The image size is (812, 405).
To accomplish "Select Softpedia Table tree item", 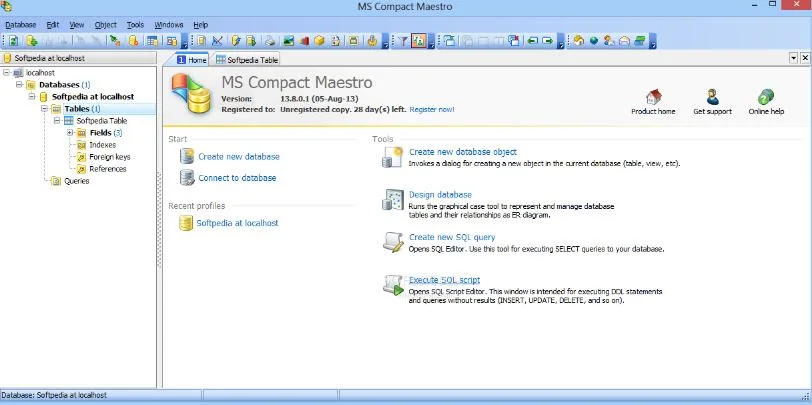I will [102, 121].
